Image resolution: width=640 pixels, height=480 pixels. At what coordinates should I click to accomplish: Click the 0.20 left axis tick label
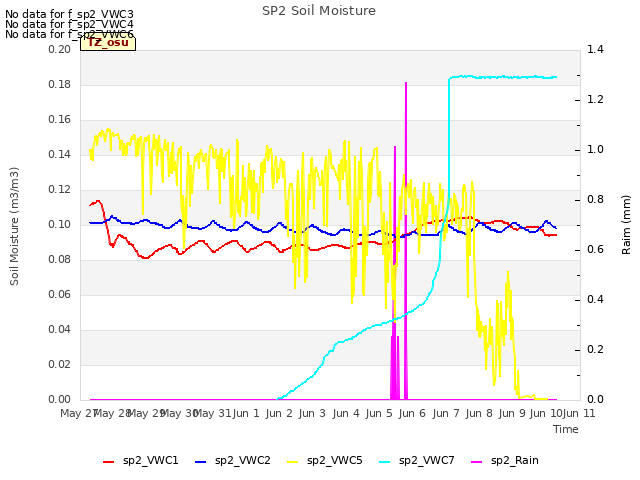point(59,49)
